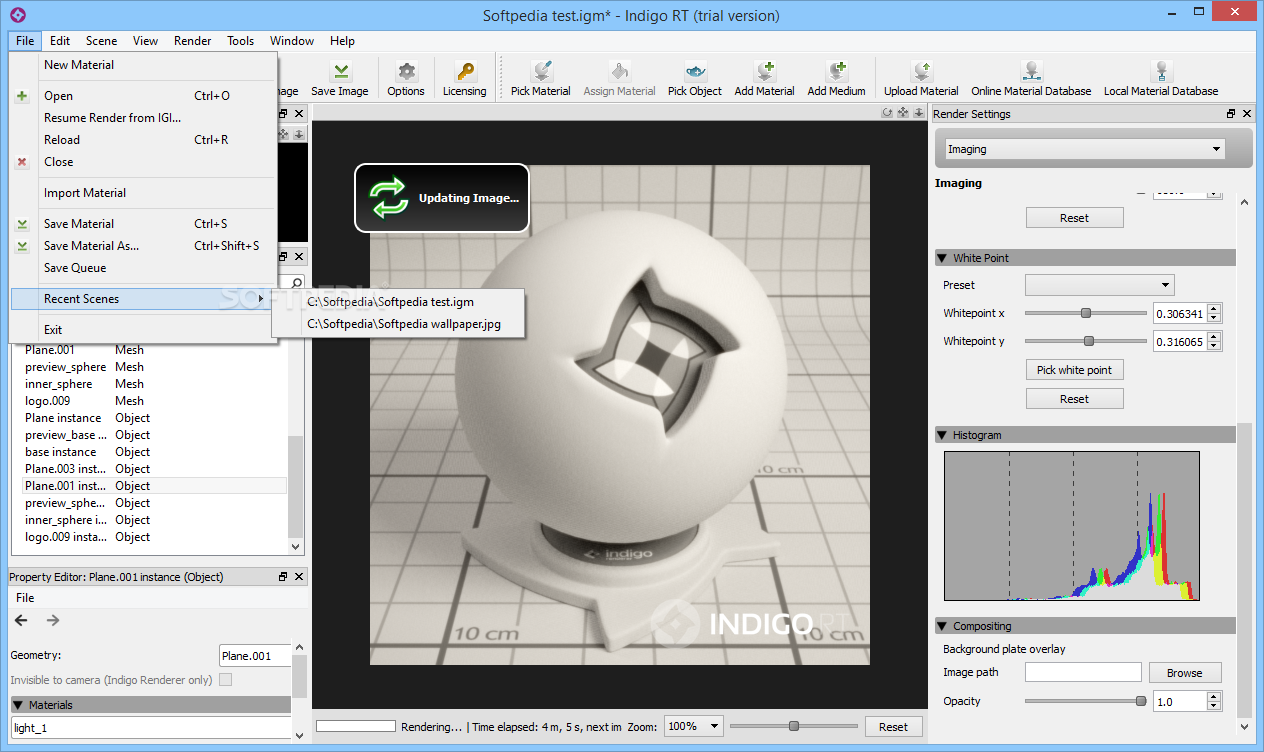The height and width of the screenshot is (752, 1264).
Task: Adjust the Whitepoint x slider
Action: 1085,313
